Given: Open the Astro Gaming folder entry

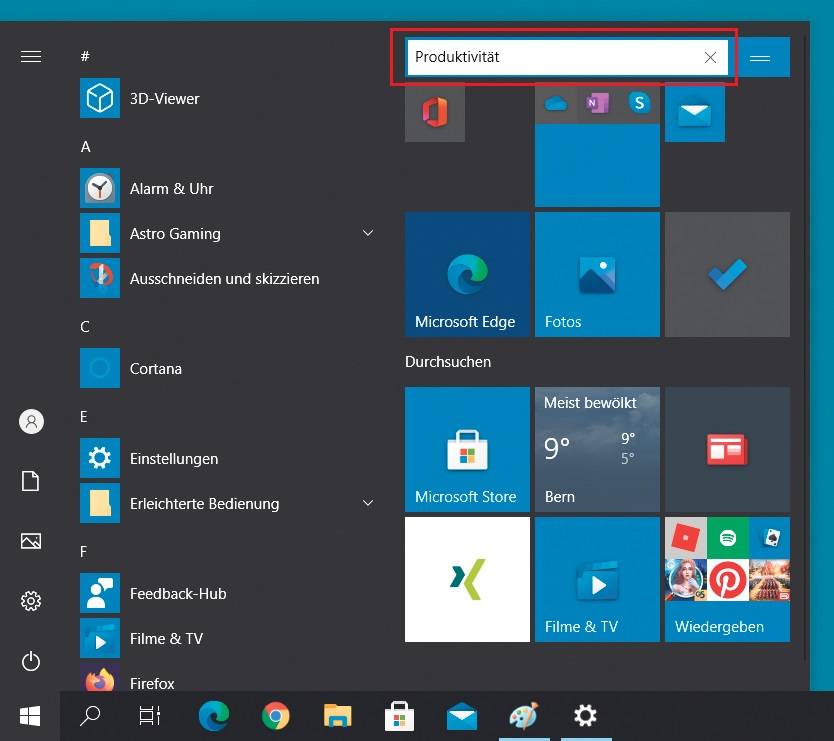Looking at the screenshot, I should [x=229, y=234].
